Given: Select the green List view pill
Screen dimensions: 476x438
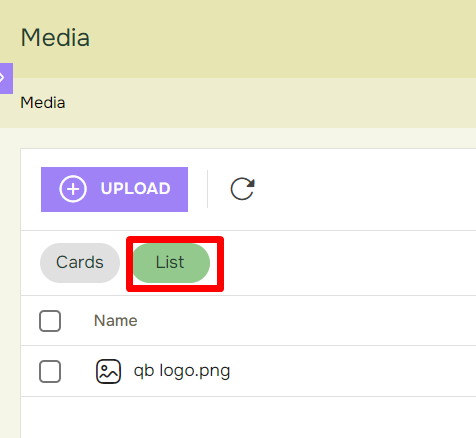Looking at the screenshot, I should tap(171, 263).
